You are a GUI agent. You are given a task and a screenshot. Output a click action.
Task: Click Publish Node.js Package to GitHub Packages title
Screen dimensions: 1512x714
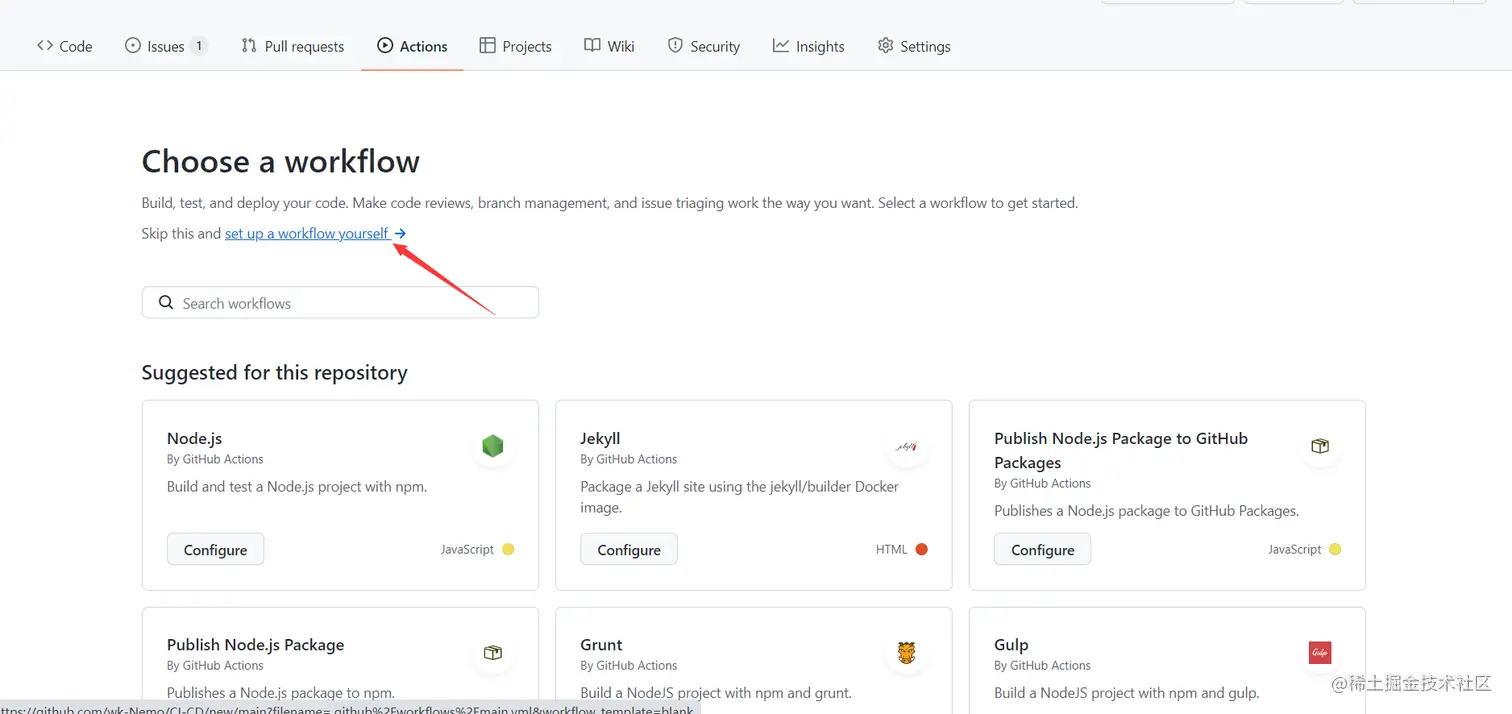1121,450
